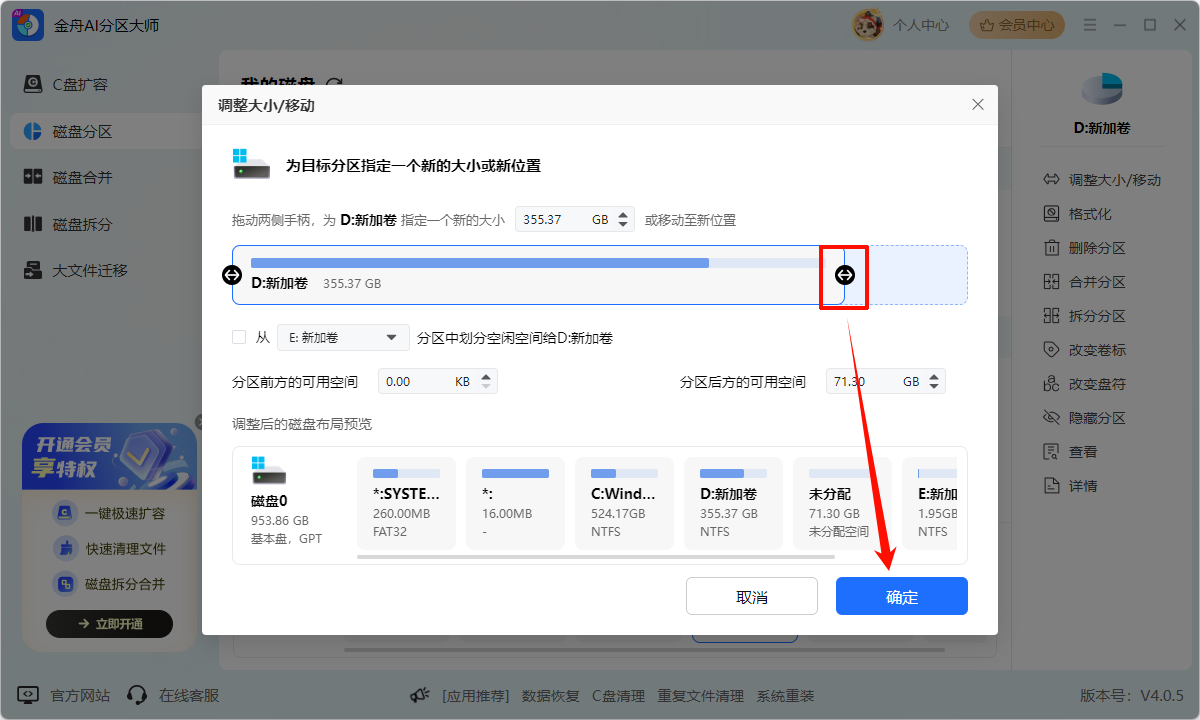Enable allocating free space from E: 新加卷
The image size is (1200, 720).
239,337
